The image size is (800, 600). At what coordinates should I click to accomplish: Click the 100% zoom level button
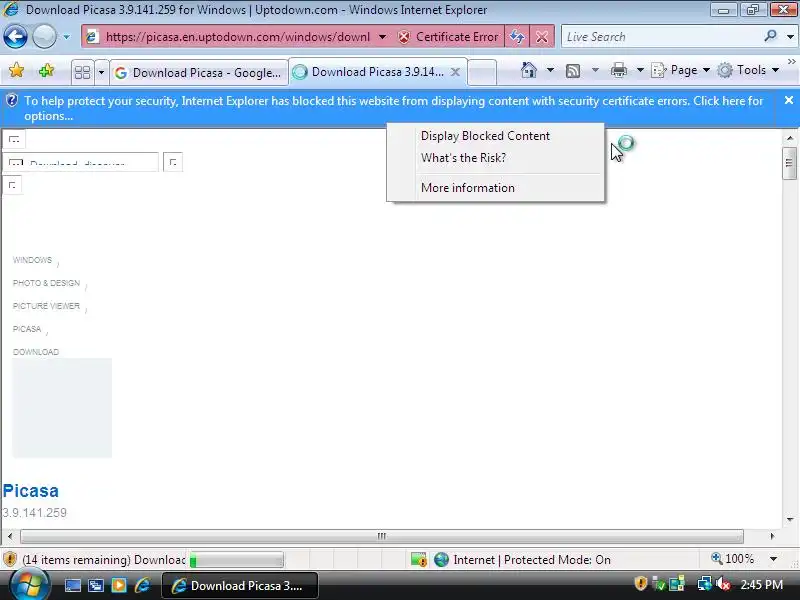[x=733, y=559]
